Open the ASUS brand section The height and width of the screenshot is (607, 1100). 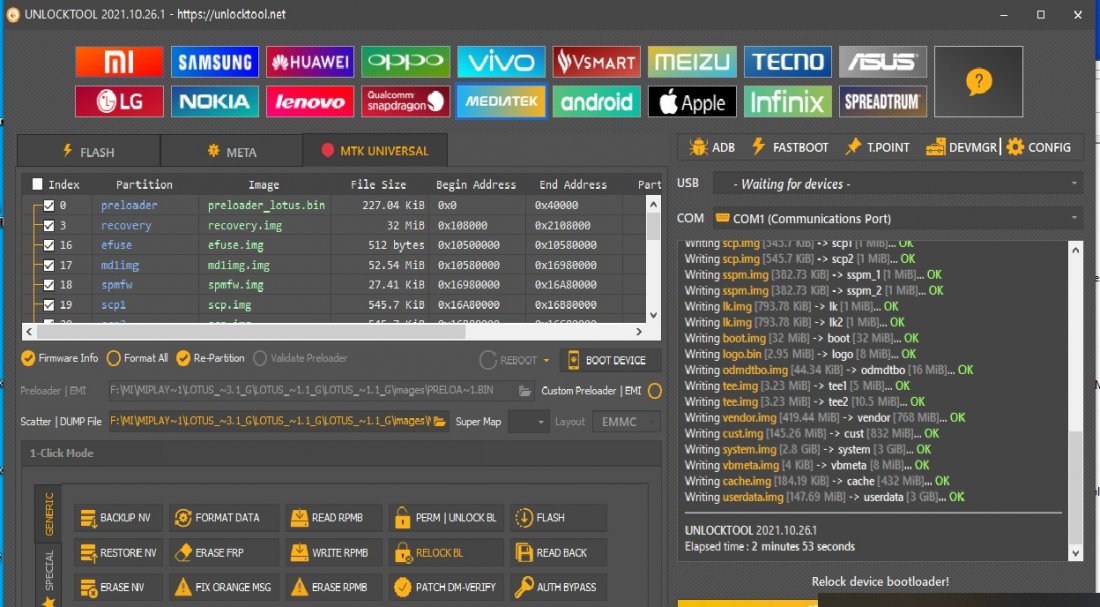click(883, 62)
